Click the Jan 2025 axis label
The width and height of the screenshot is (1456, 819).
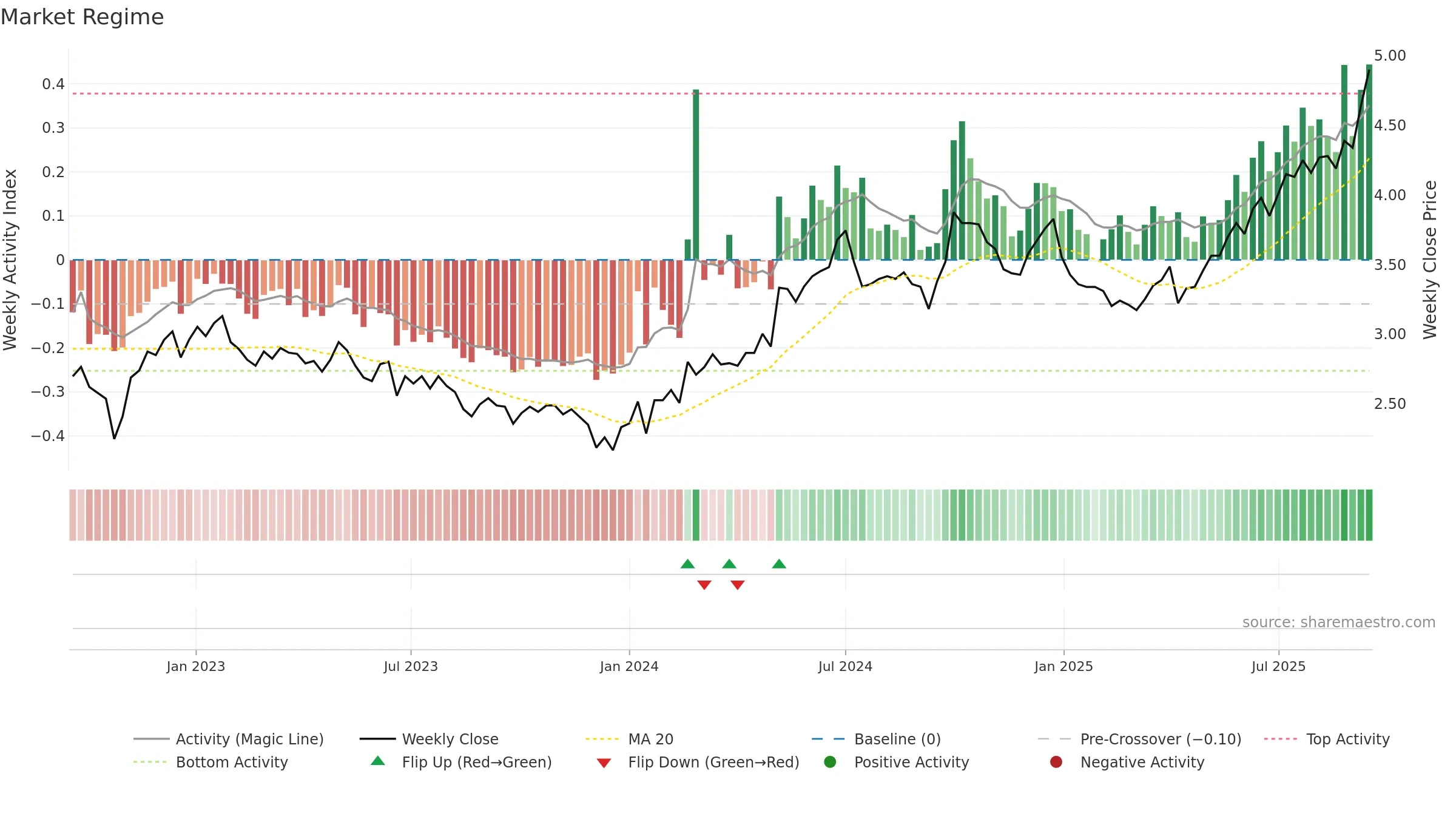point(1063,666)
